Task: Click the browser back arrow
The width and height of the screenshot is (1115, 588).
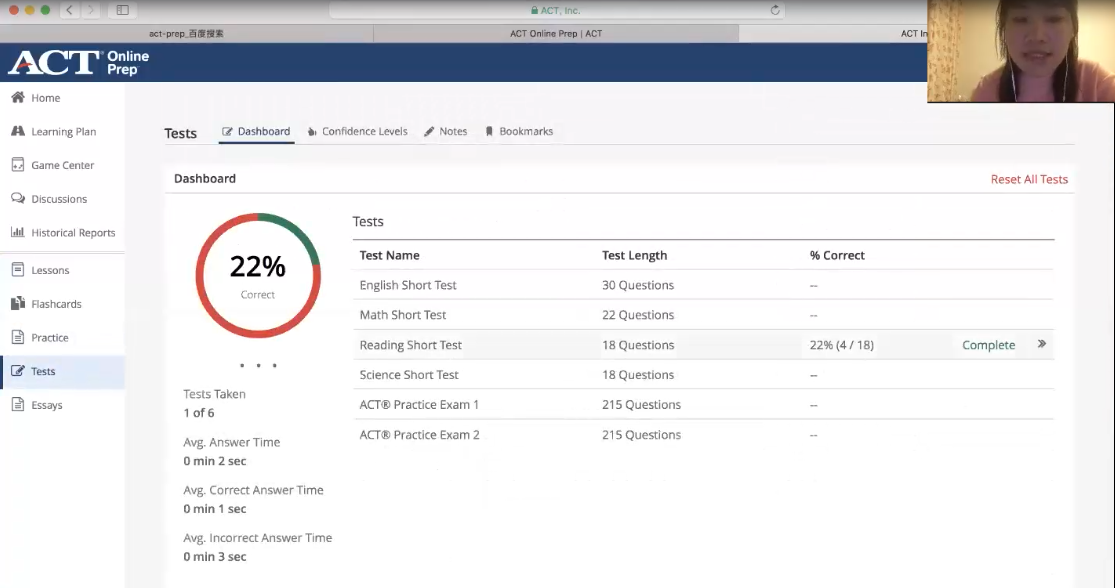Action: 69,10
